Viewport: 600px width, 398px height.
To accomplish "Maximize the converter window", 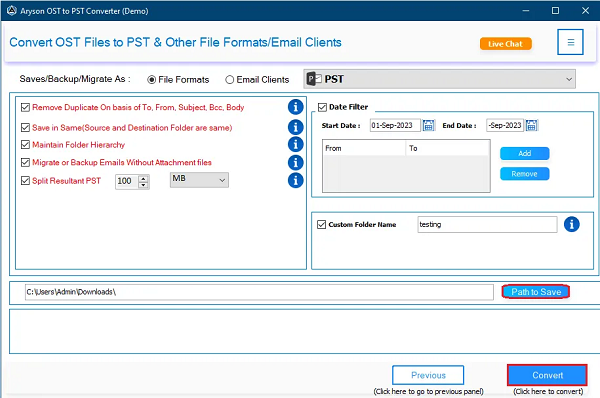I will [x=555, y=11].
